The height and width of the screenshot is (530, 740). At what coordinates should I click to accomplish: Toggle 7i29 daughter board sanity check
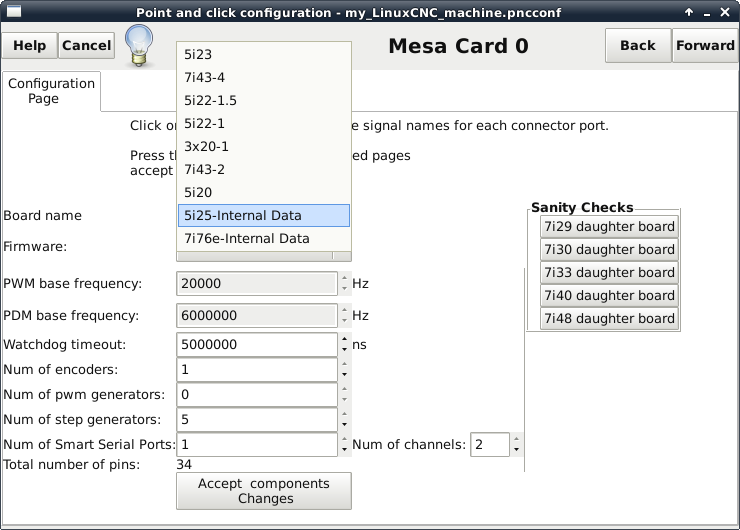point(608,226)
